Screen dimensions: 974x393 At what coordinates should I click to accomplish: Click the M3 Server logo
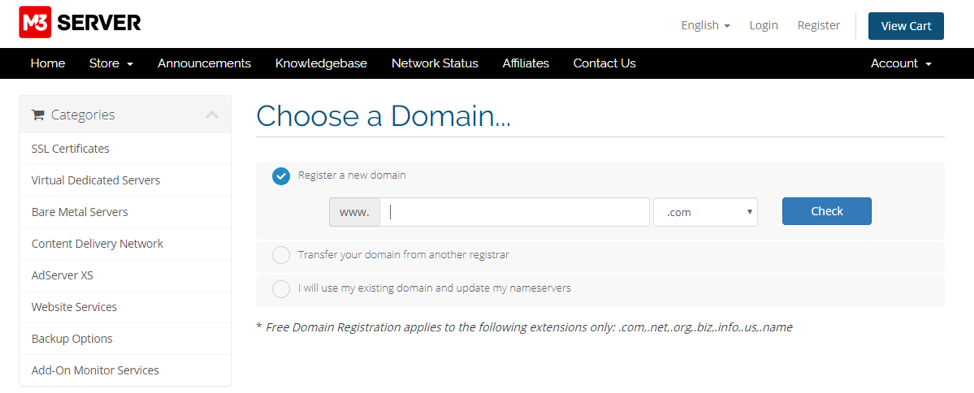(x=80, y=23)
